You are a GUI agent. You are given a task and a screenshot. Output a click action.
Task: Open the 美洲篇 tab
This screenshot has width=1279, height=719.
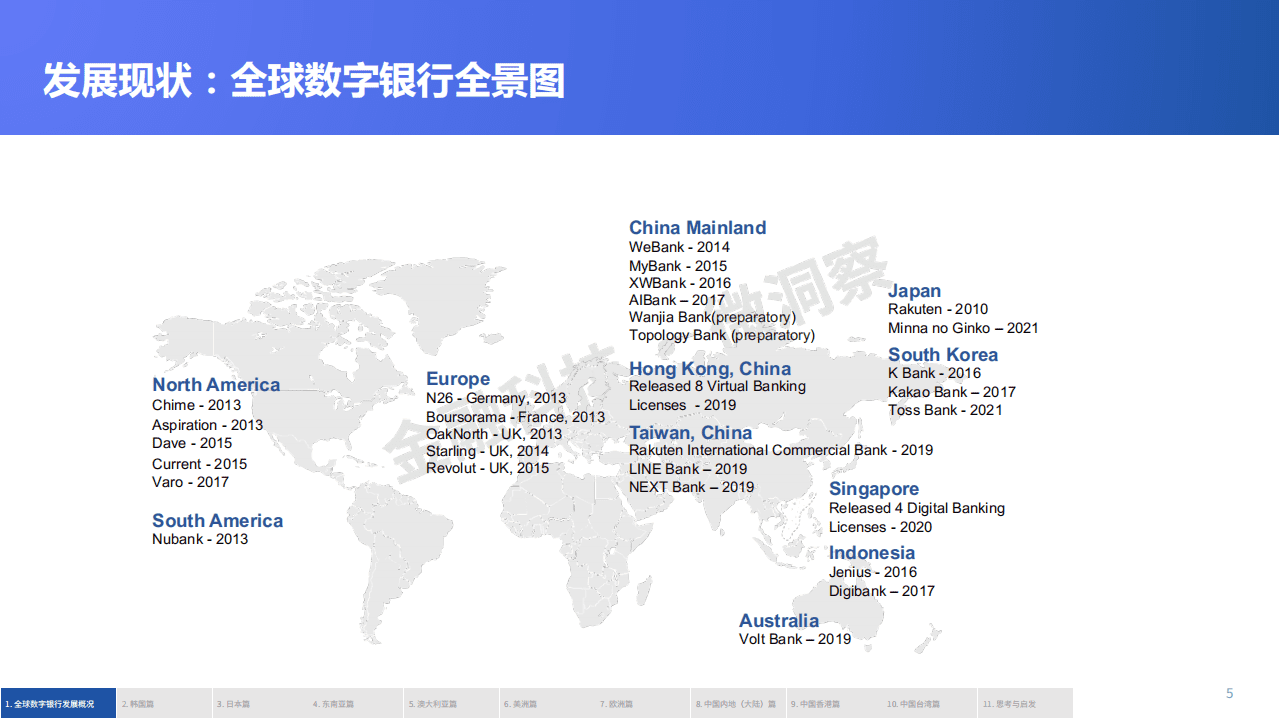point(520,703)
